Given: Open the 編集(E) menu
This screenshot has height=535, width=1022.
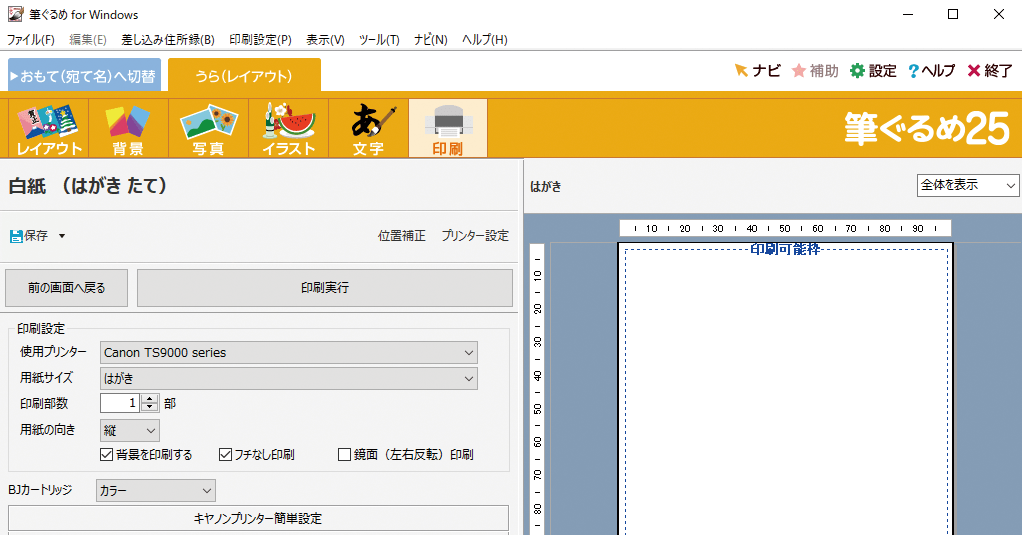Looking at the screenshot, I should 88,40.
